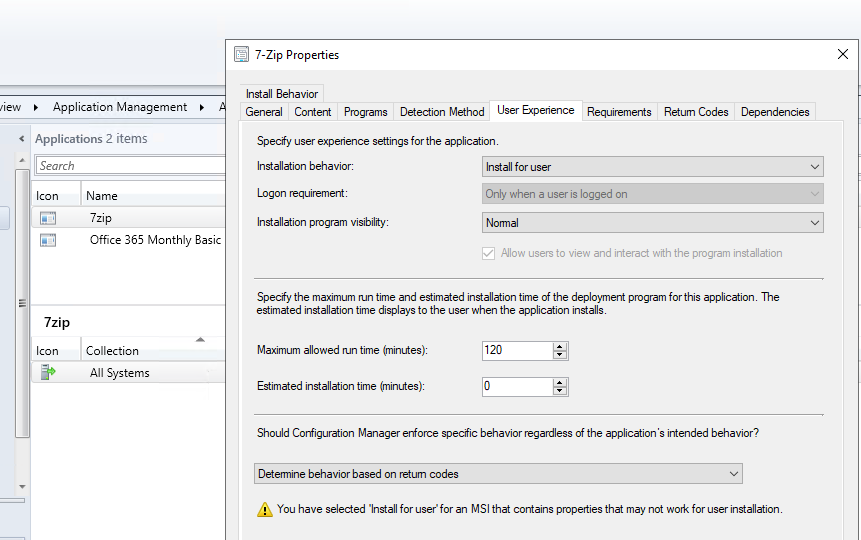Select the All Systems collection row

click(128, 372)
